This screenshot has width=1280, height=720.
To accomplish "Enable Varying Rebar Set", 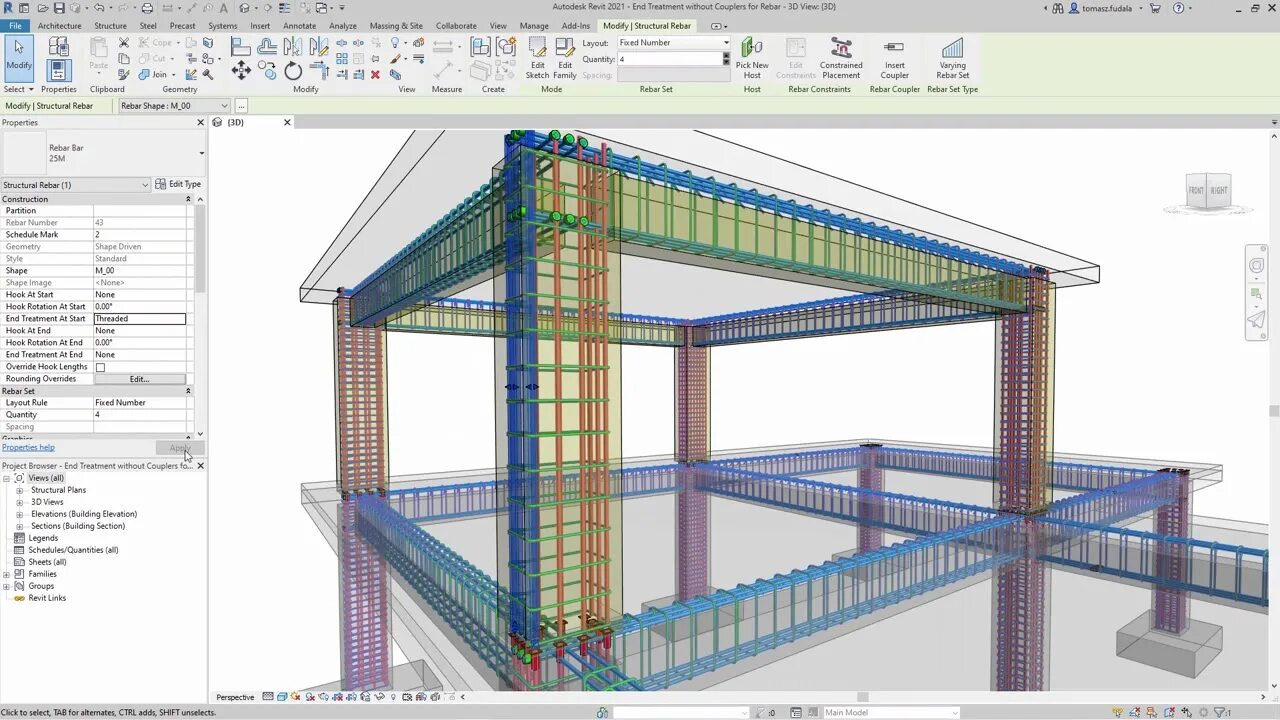I will click(x=952, y=58).
